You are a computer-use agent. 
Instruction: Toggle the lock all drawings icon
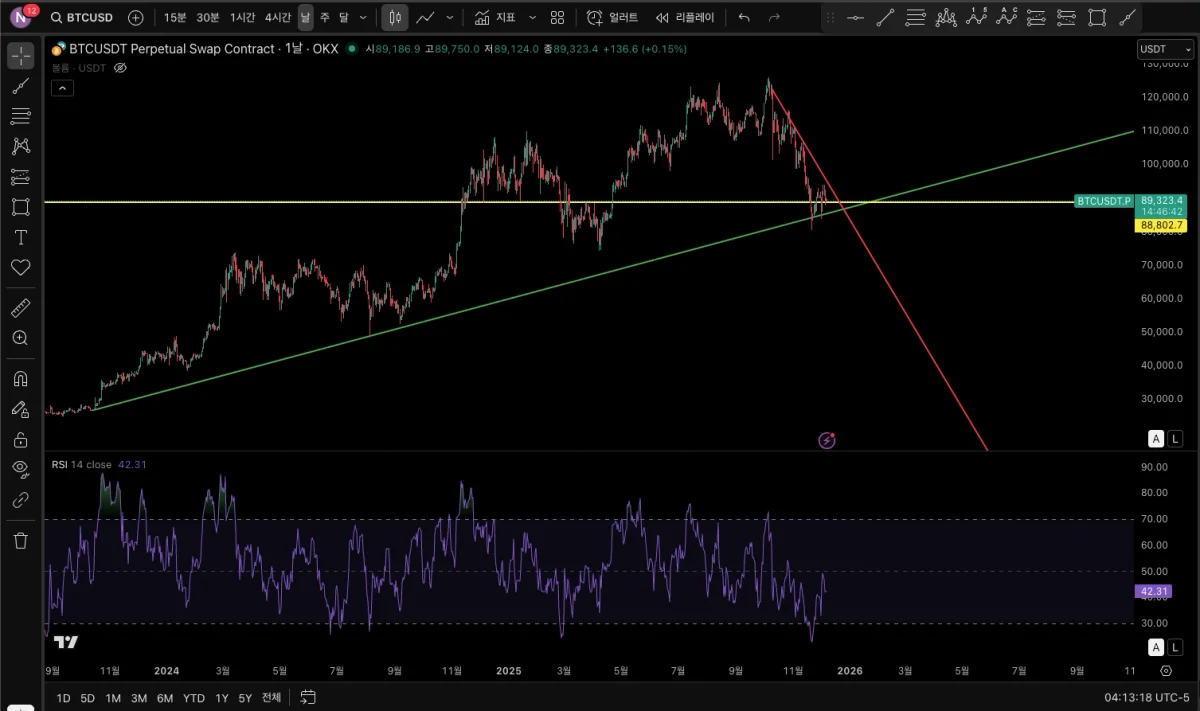pyautogui.click(x=20, y=440)
